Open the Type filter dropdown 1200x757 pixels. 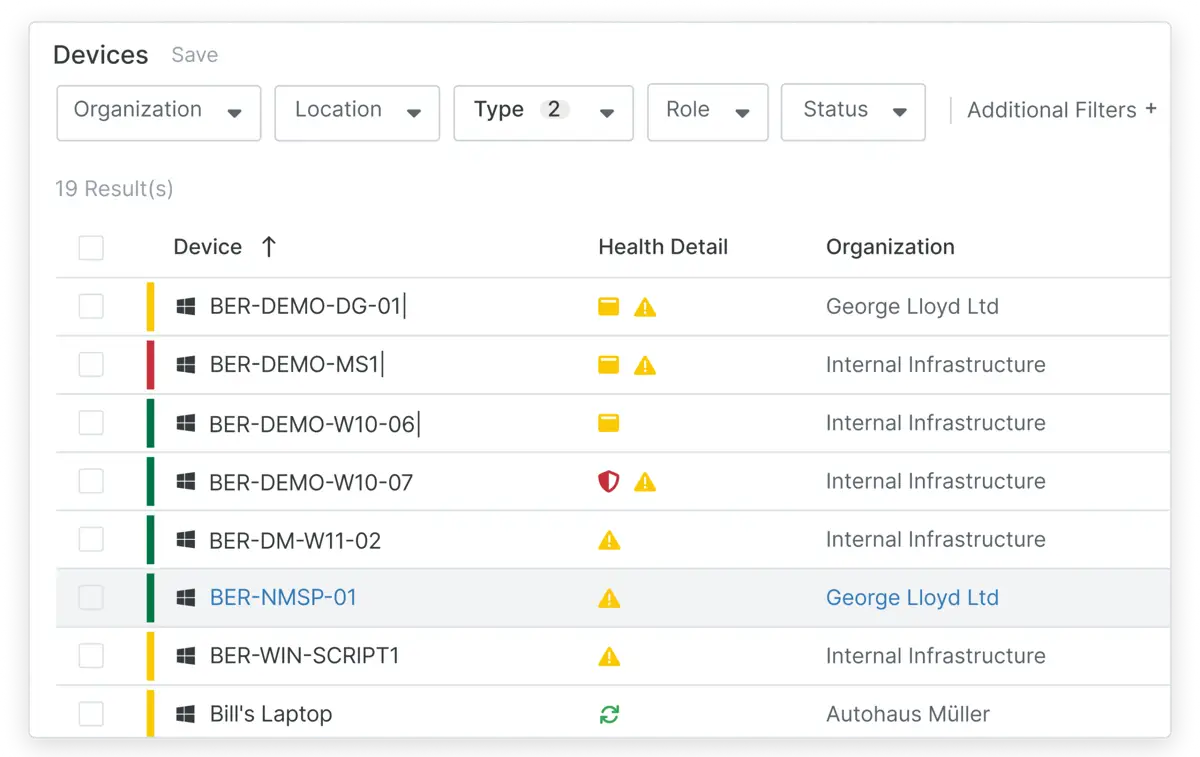[x=543, y=112]
